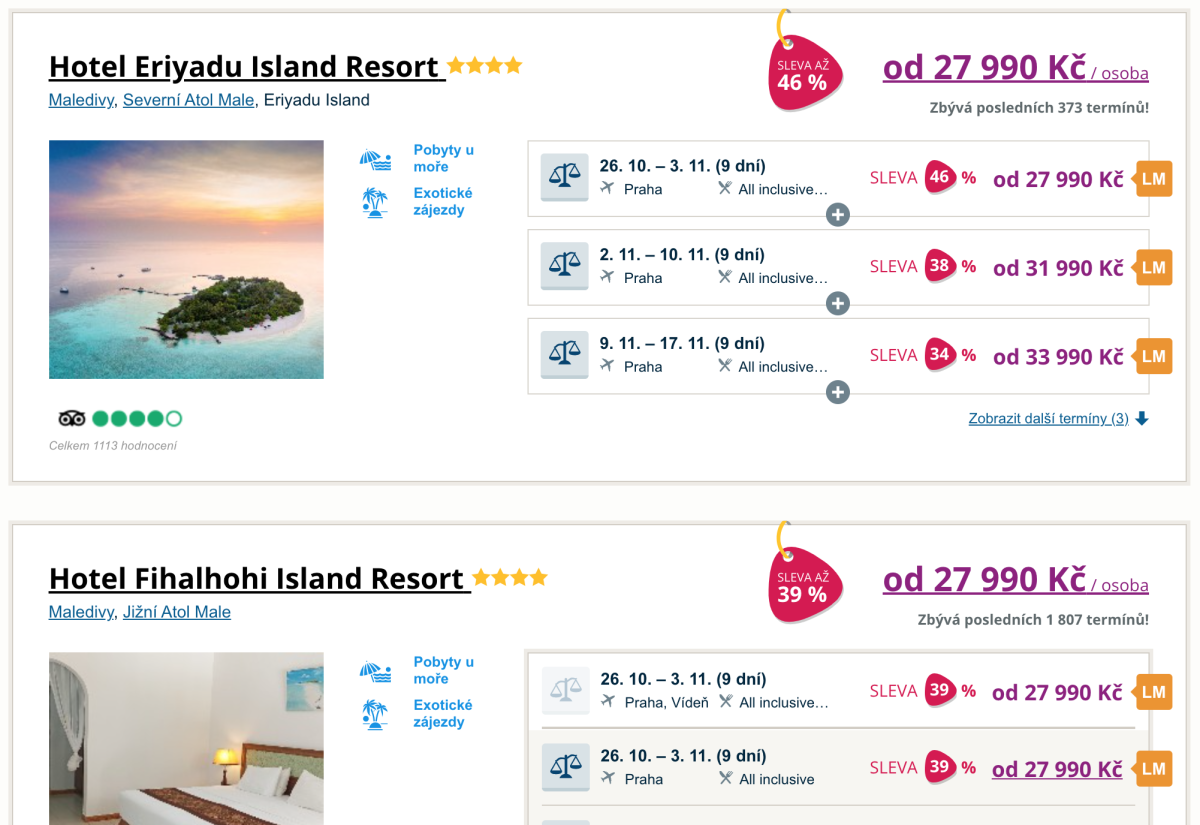This screenshot has height=825, width=1200.
Task: Open the Hotel Fihalhohi Island Resort title link
Action: click(259, 579)
